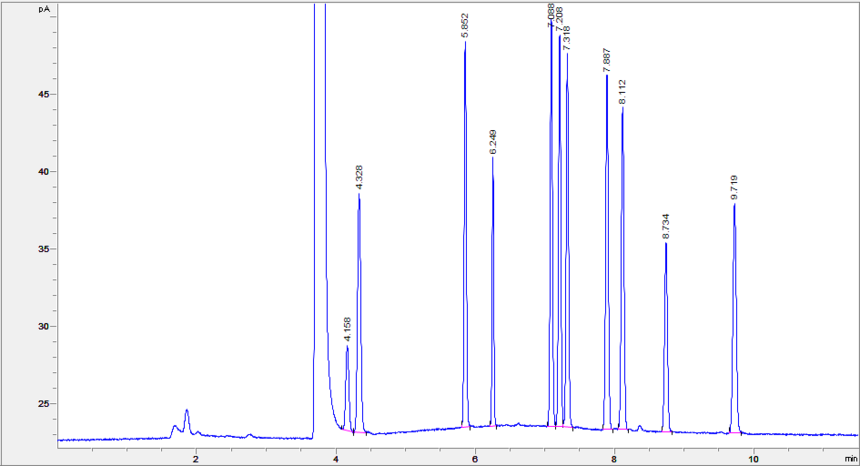Click the x-axis tick label 2
This screenshot has height=466, width=860.
196,458
